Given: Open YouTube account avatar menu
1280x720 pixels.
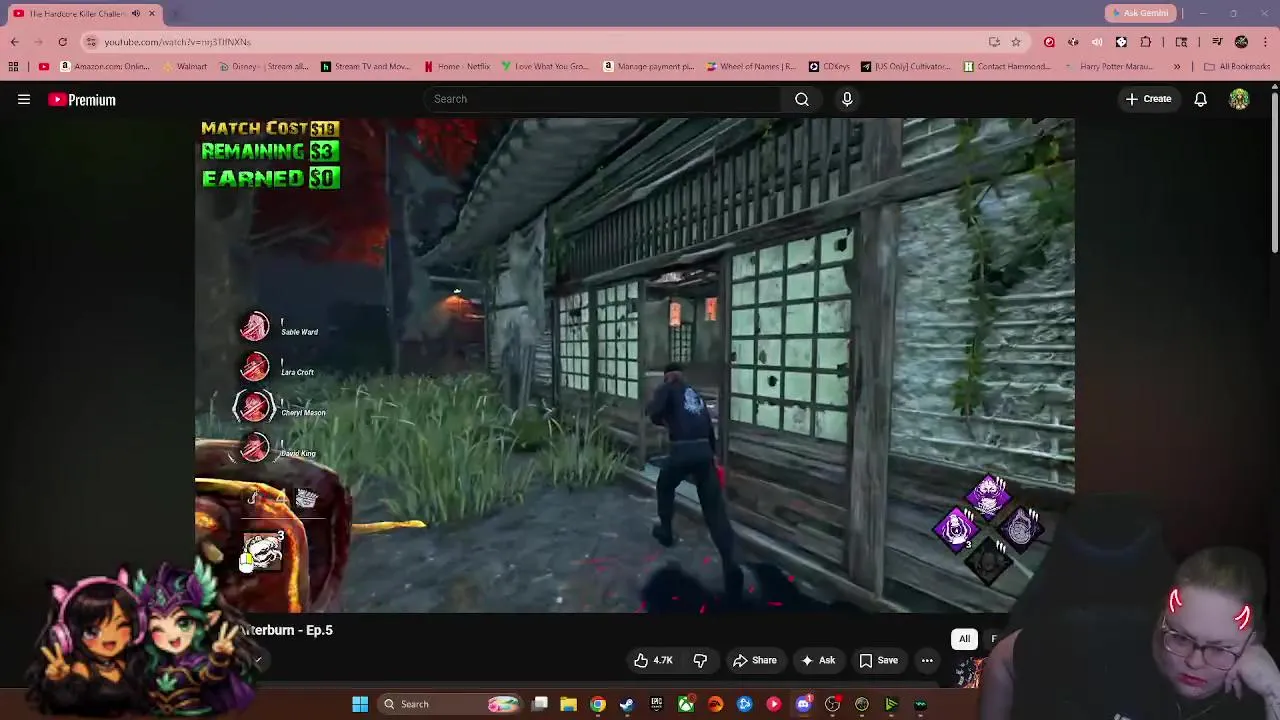Looking at the screenshot, I should pos(1239,99).
